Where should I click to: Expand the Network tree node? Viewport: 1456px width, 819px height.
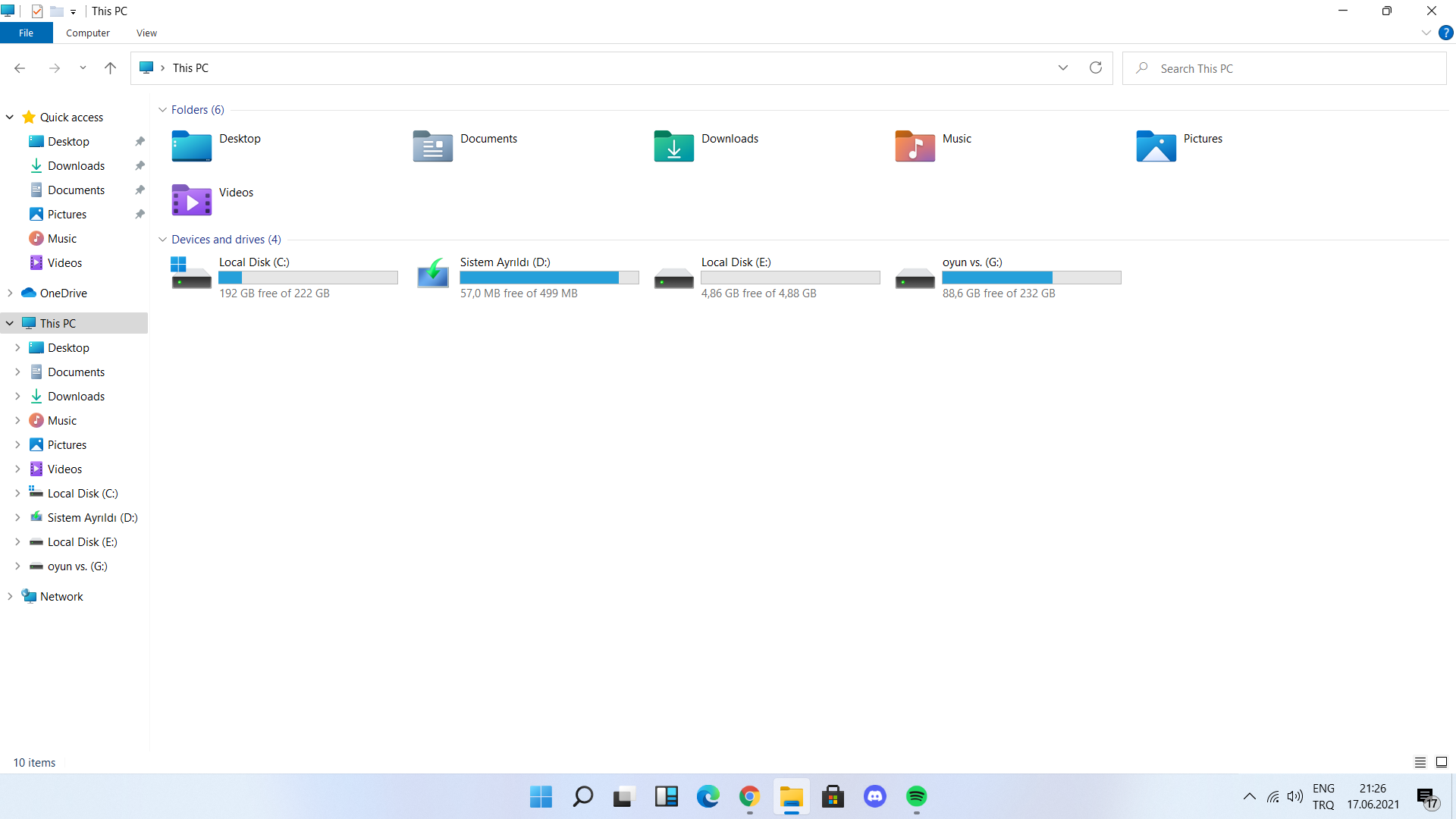click(10, 597)
